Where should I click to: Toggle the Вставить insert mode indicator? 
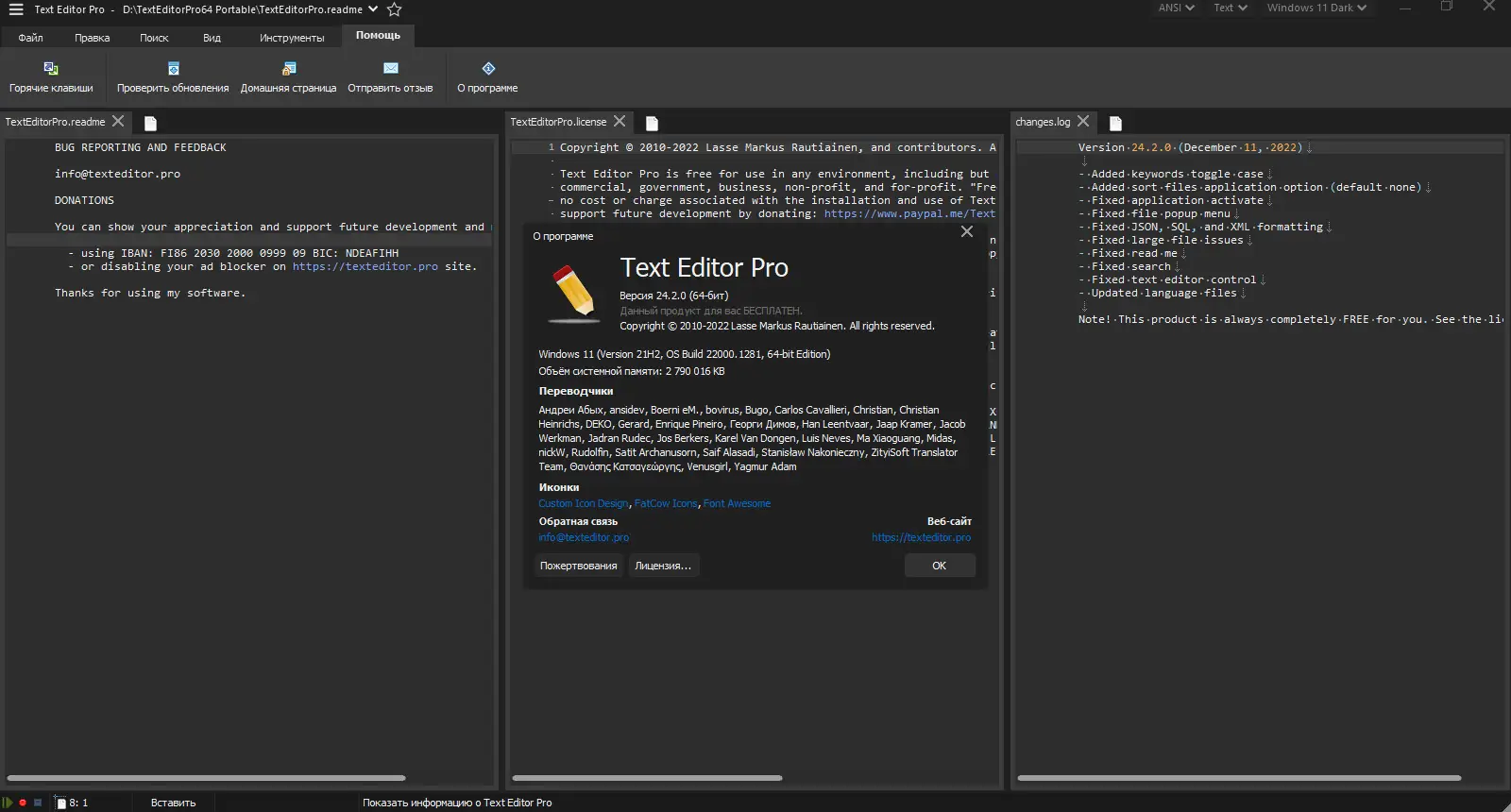point(173,803)
